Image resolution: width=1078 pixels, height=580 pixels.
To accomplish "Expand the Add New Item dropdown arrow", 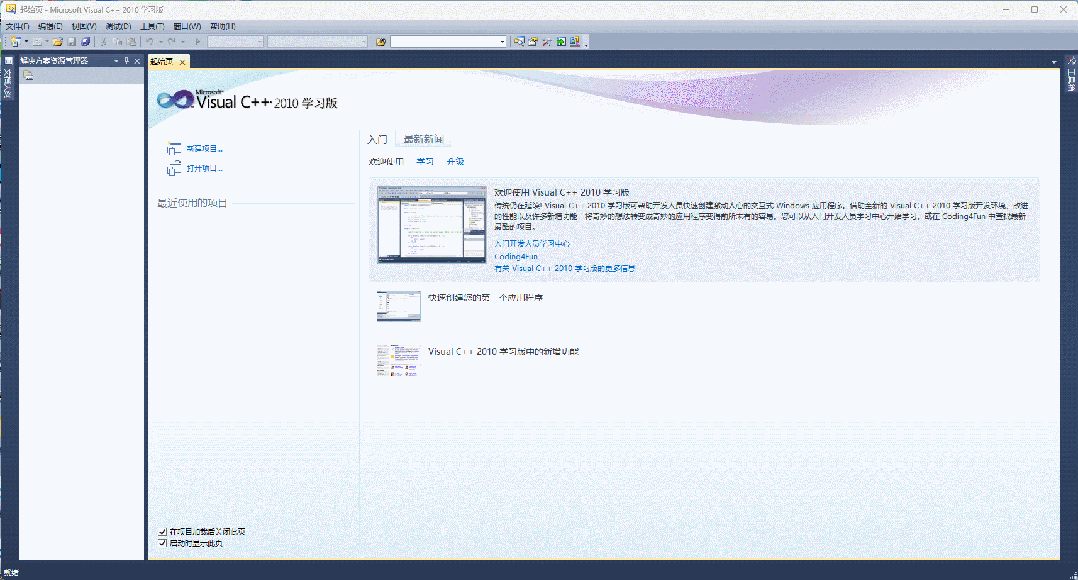I will pos(47,42).
